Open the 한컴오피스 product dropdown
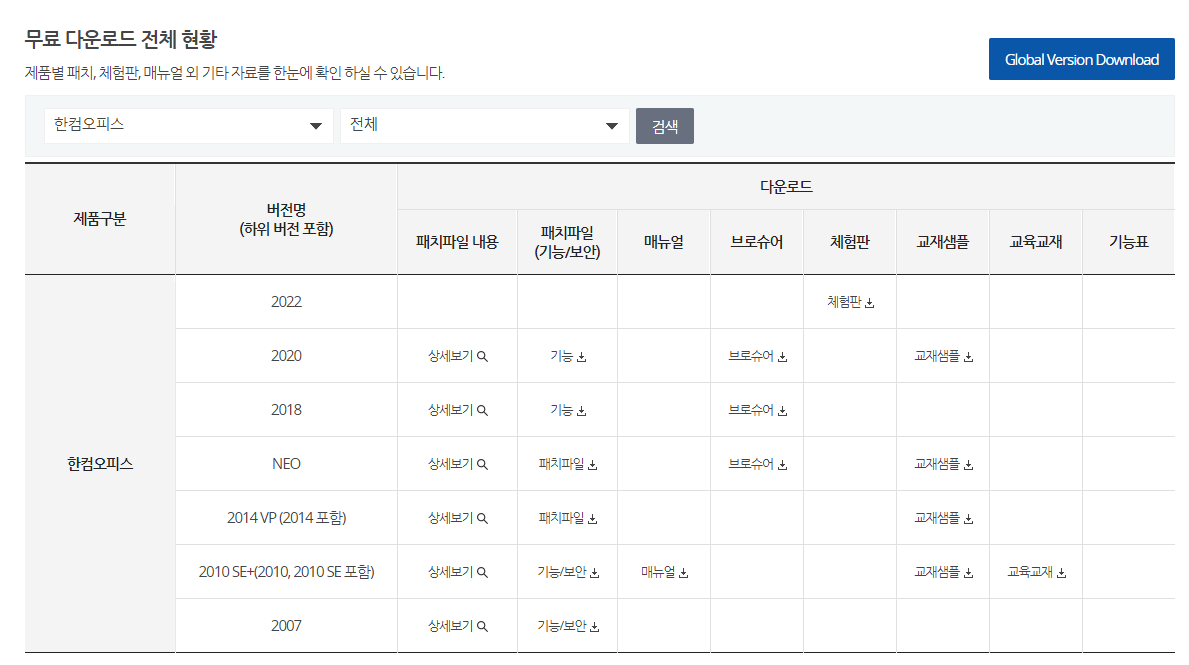 (x=189, y=125)
